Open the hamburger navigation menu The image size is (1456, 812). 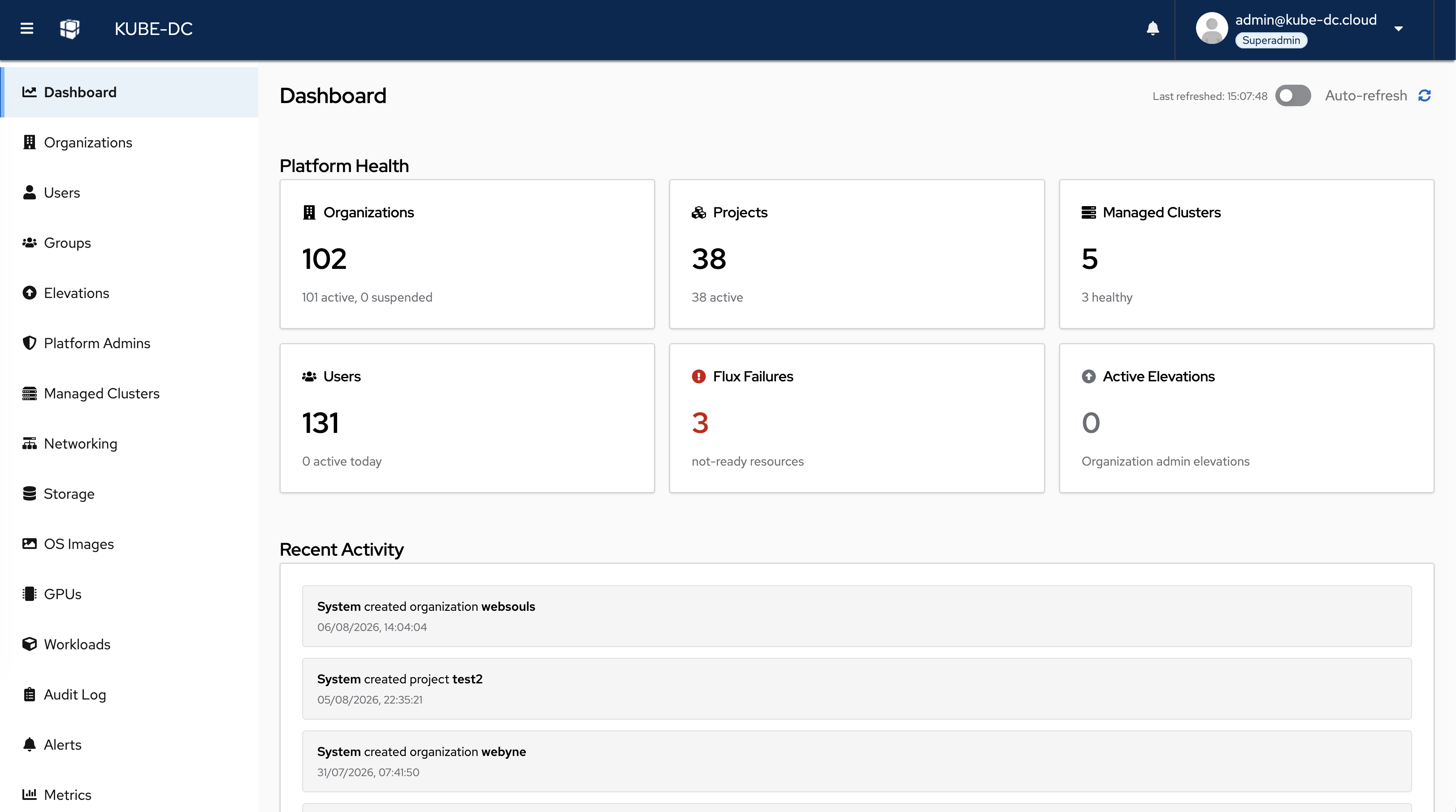pyautogui.click(x=26, y=28)
